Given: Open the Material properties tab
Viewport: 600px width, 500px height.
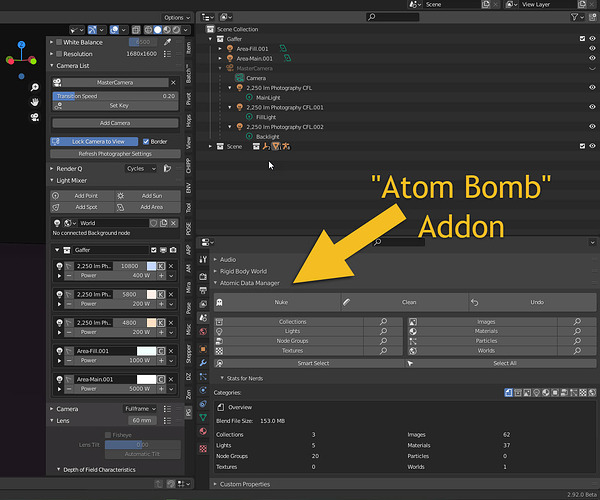Looking at the screenshot, I should coord(203,431).
